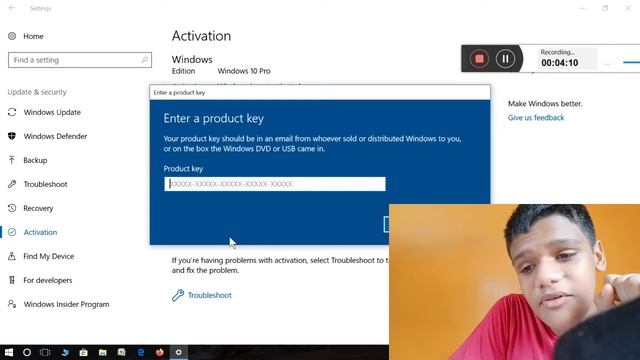Click the Windows Insider Program icon
The image size is (640, 360).
(12, 304)
